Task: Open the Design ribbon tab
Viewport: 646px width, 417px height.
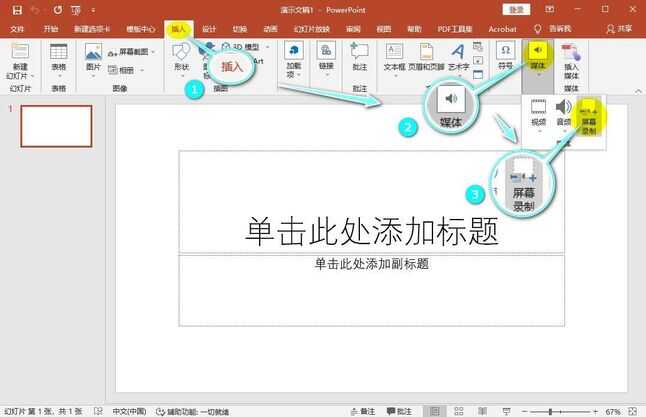Action: coord(209,29)
